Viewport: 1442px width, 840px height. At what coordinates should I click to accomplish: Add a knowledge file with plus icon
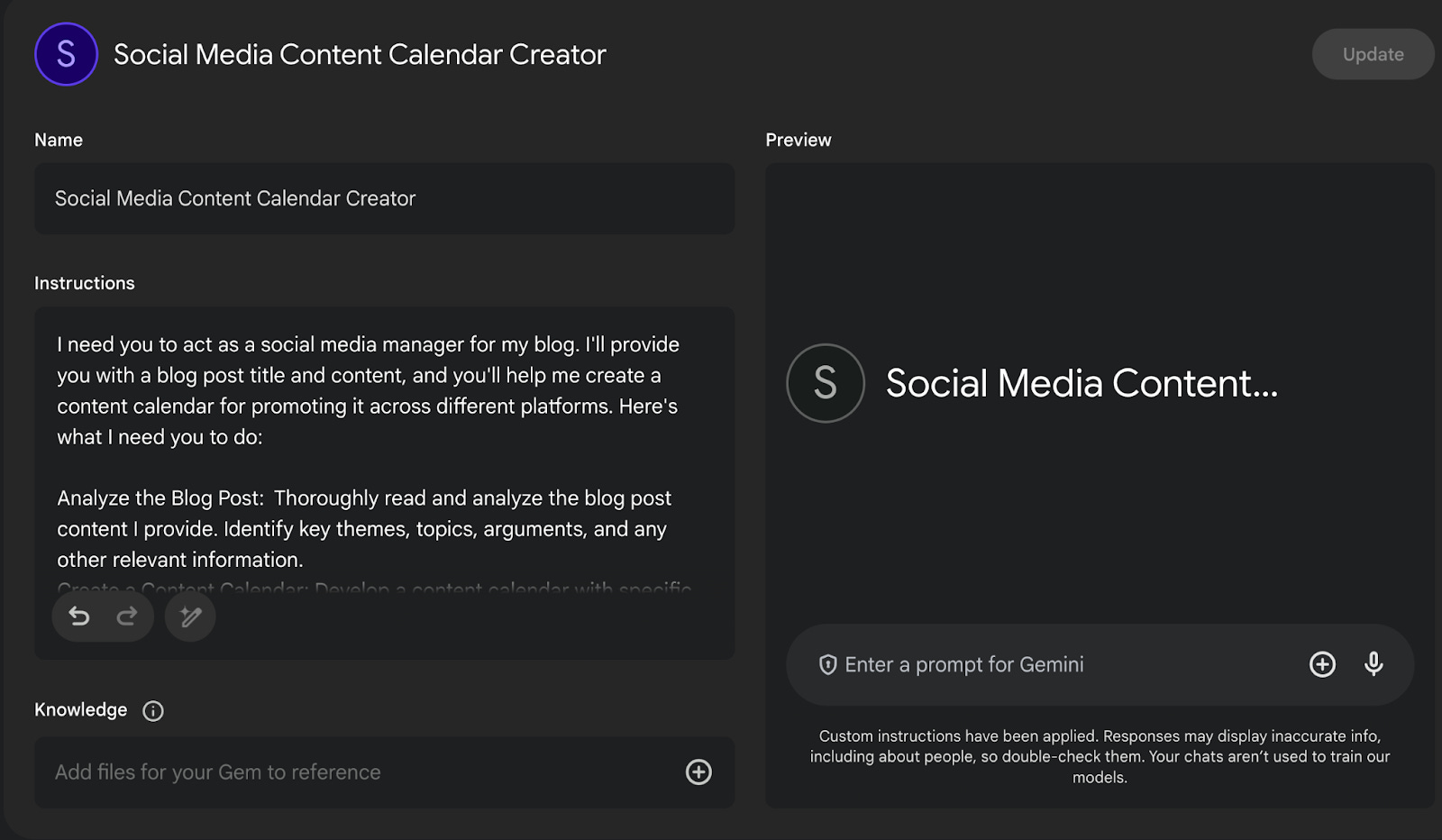point(698,772)
